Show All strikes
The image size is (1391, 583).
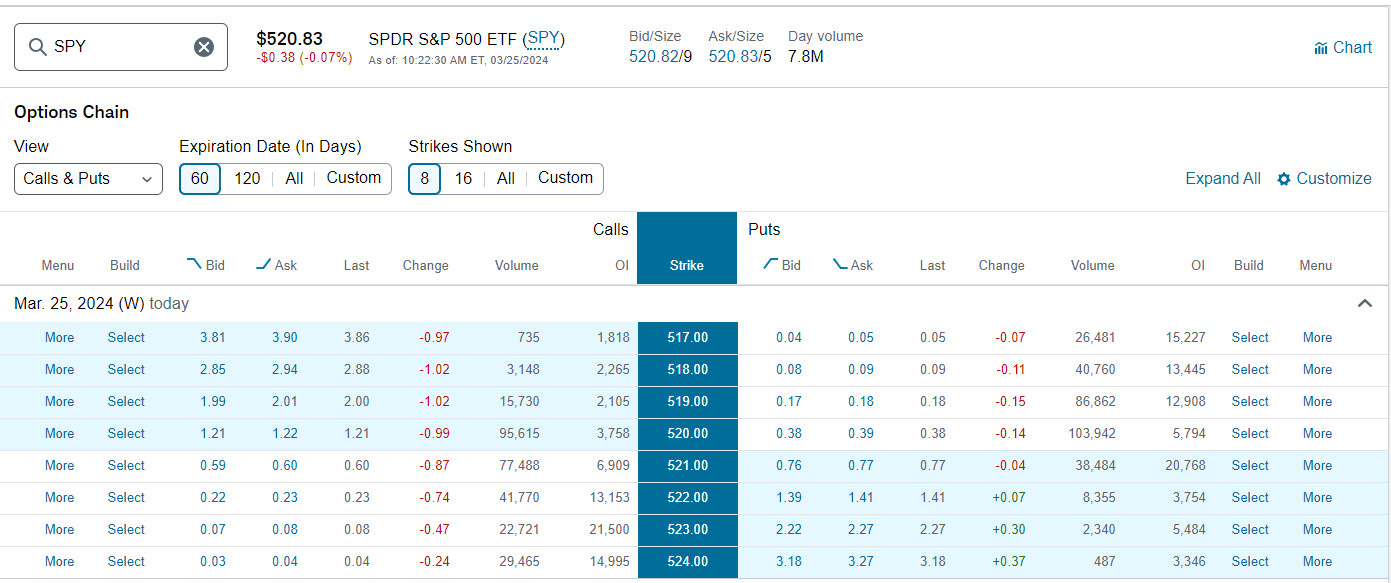(506, 178)
